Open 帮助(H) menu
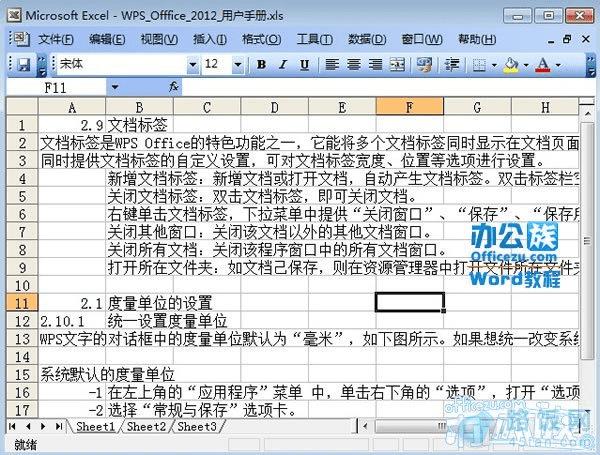600x455 pixels. point(477,39)
